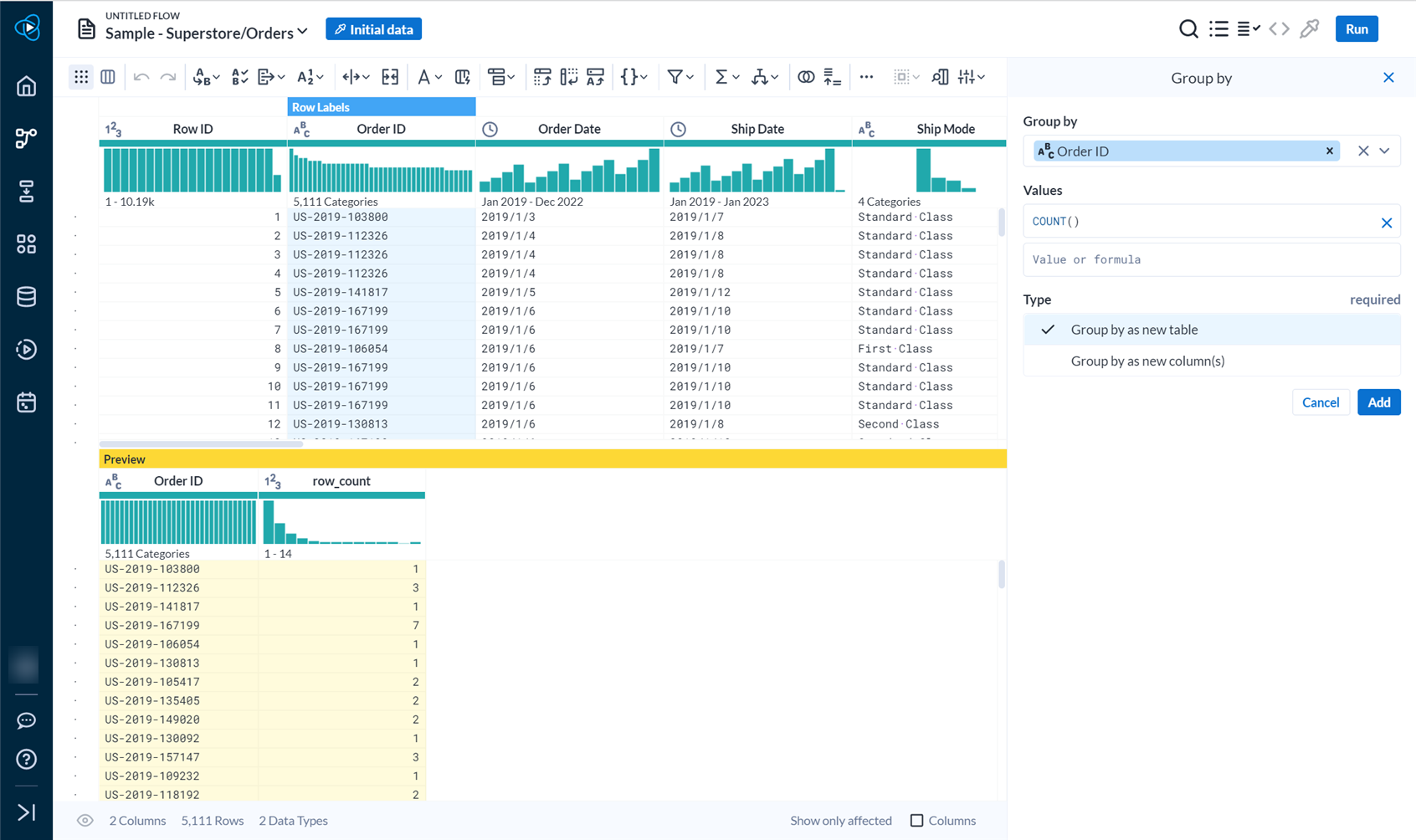Viewport: 1416px width, 840px height.
Task: Switch to Initial data view
Action: [373, 28]
